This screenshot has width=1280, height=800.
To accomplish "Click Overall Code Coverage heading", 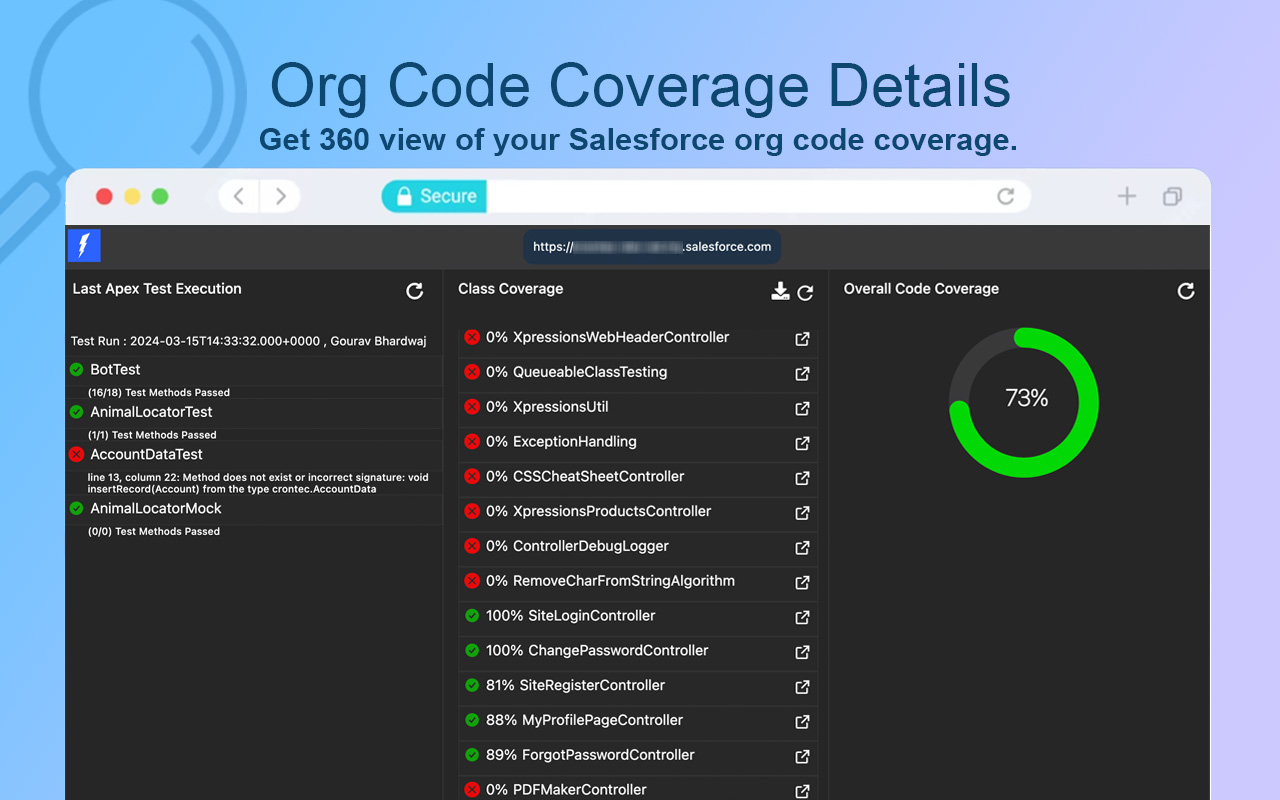I will [921, 289].
